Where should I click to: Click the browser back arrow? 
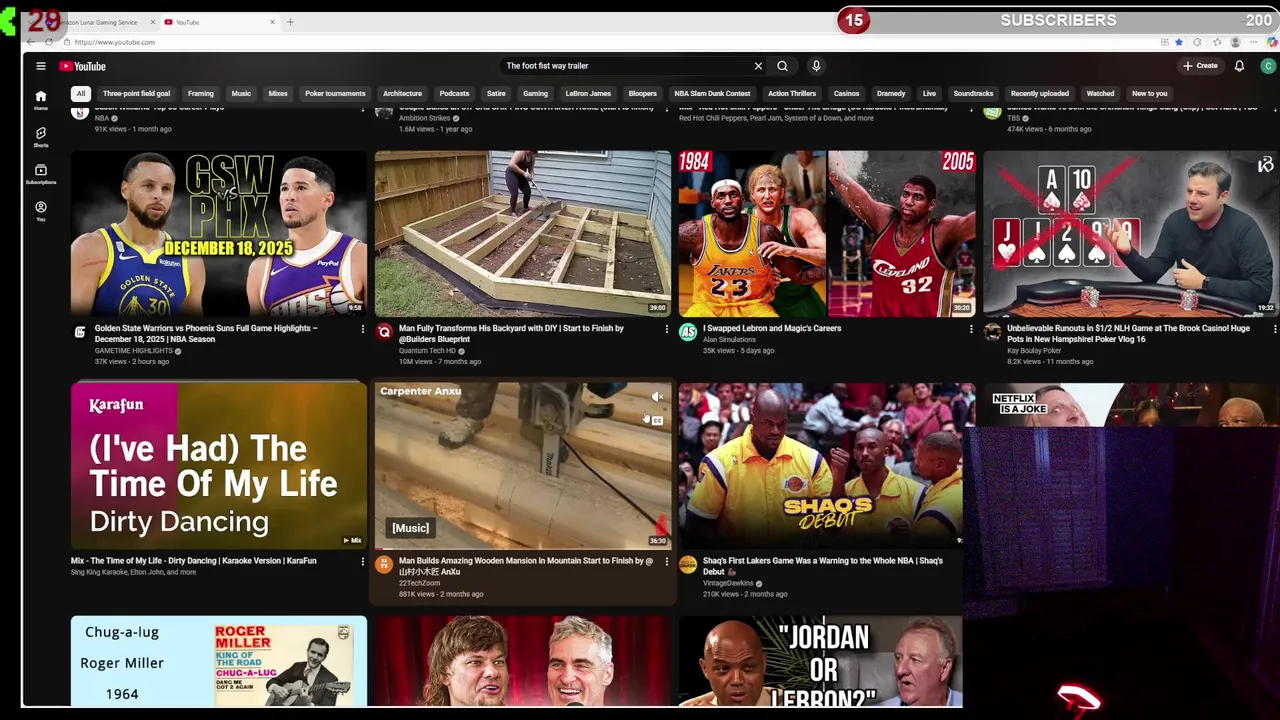pos(30,42)
